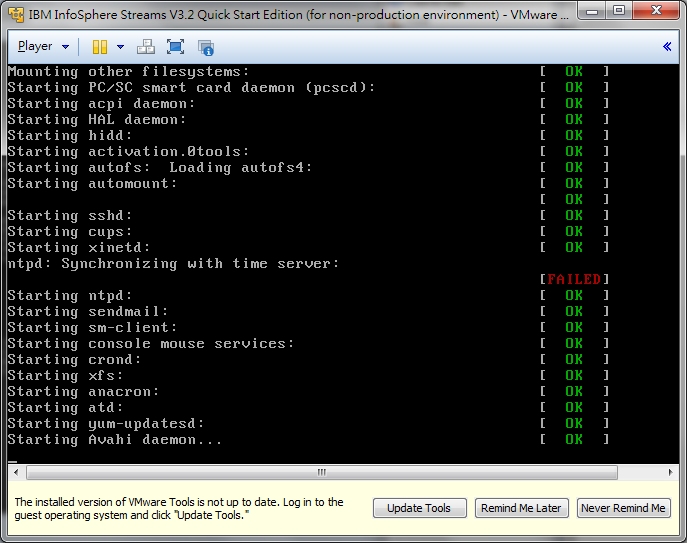Click the 'Mounting other filesystems:' line
687x543 pixels.
click(x=128, y=72)
